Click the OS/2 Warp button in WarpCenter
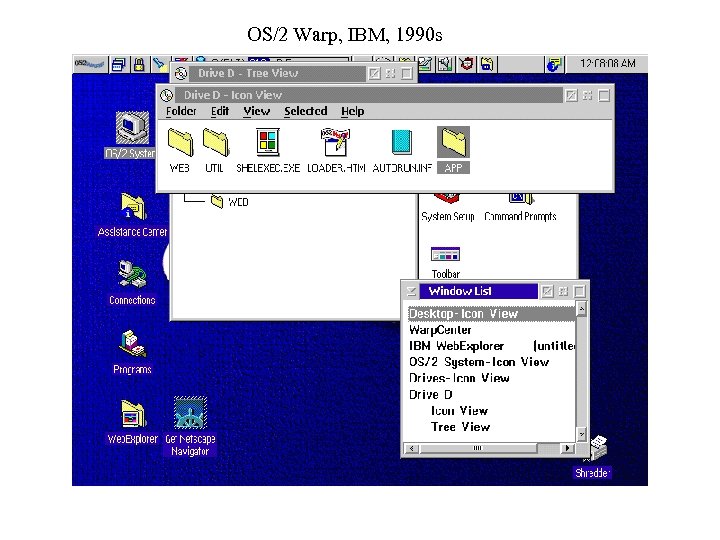720x540 pixels. (x=90, y=64)
